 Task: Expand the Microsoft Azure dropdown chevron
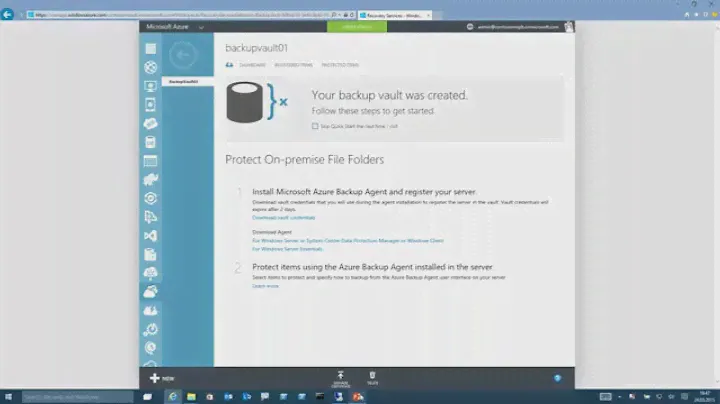[x=201, y=27]
